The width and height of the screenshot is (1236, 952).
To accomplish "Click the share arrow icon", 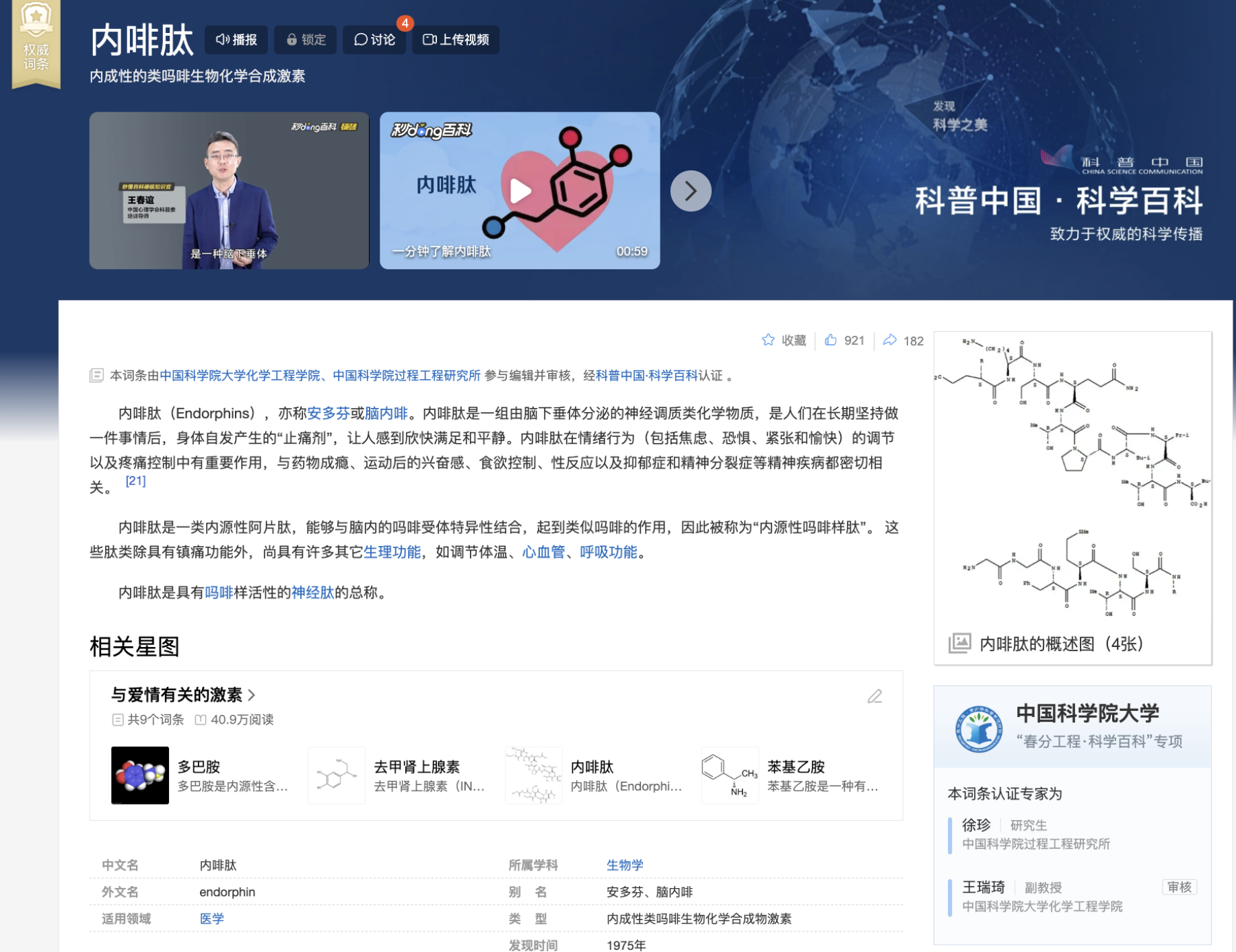I will pos(890,340).
